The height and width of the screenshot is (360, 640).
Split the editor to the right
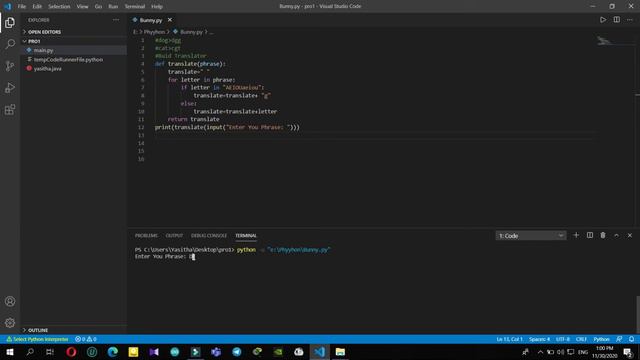coord(616,20)
